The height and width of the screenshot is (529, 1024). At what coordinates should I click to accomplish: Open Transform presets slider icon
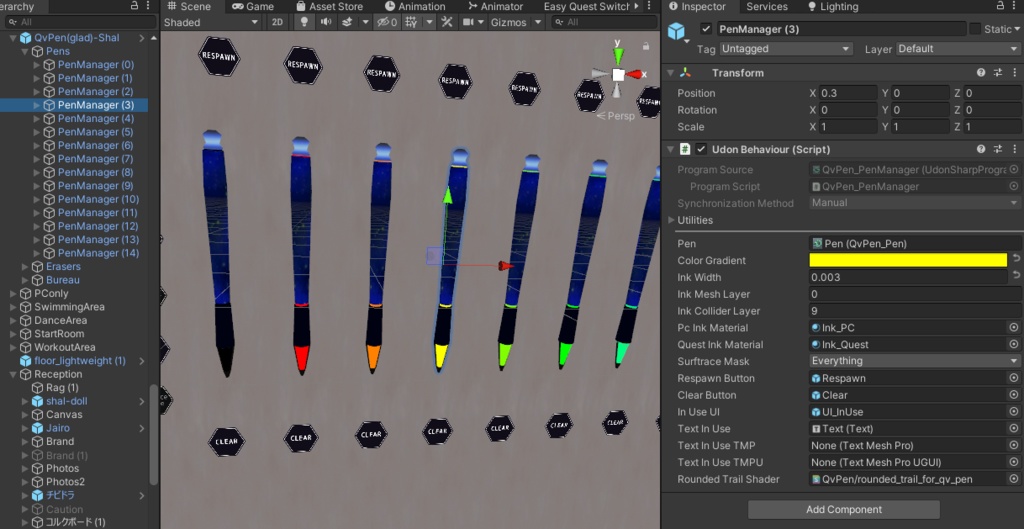998,73
